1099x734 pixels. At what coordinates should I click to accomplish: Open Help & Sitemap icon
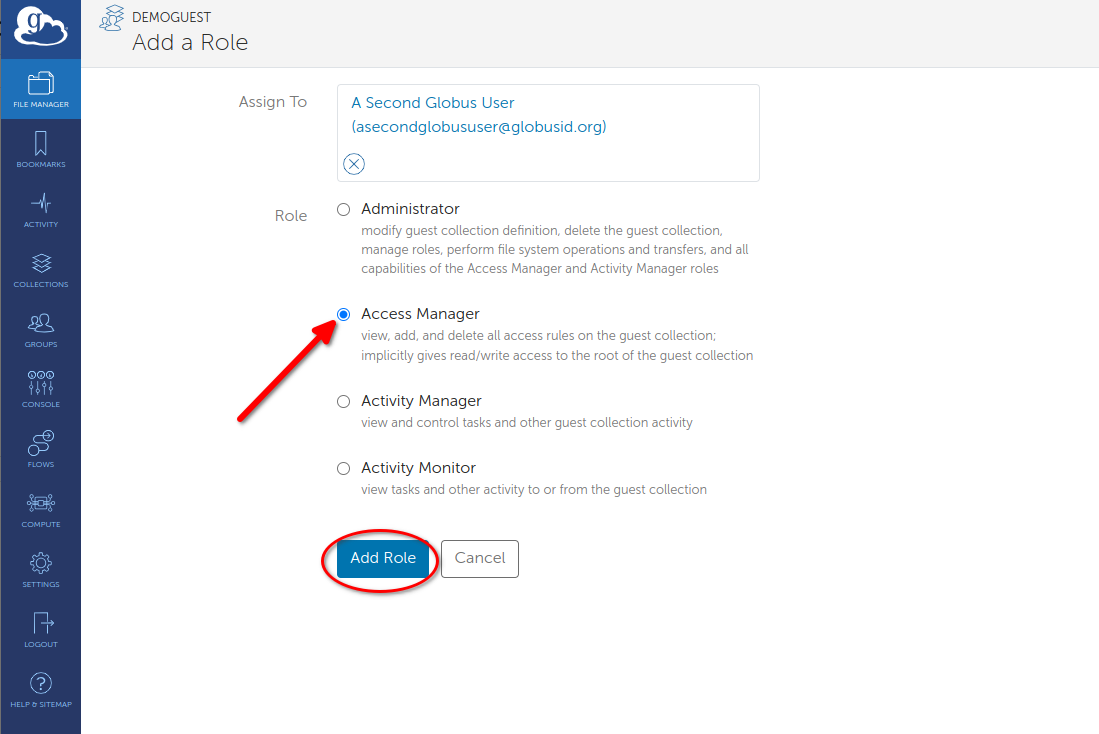click(41, 689)
